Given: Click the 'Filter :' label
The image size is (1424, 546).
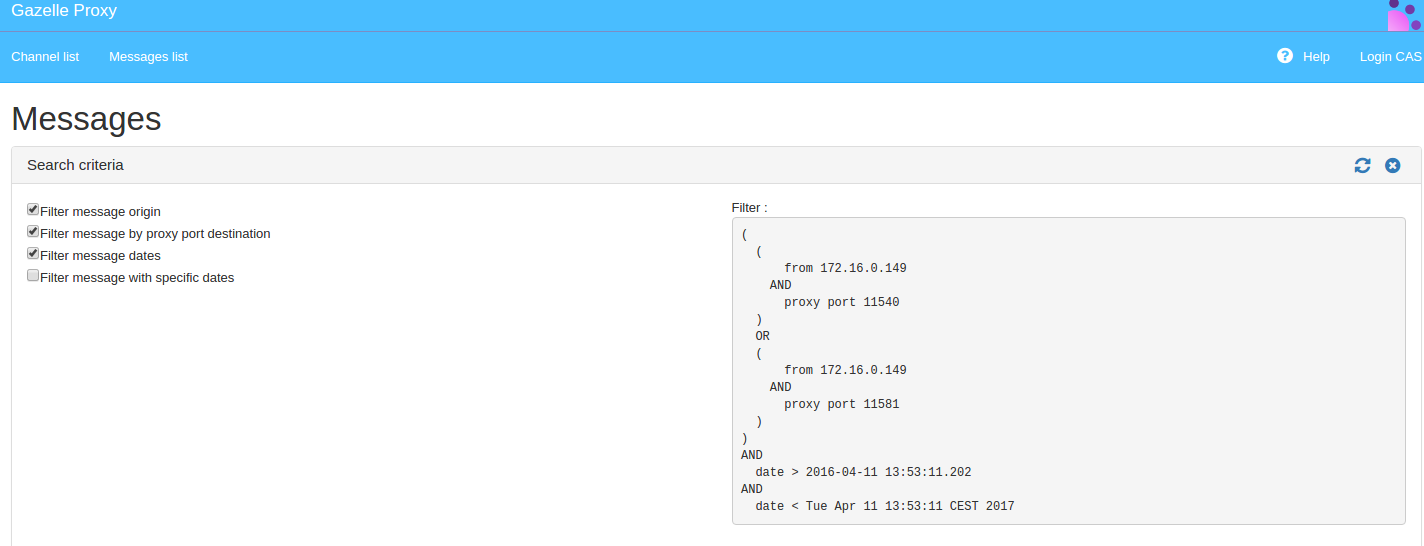Looking at the screenshot, I should tap(749, 208).
